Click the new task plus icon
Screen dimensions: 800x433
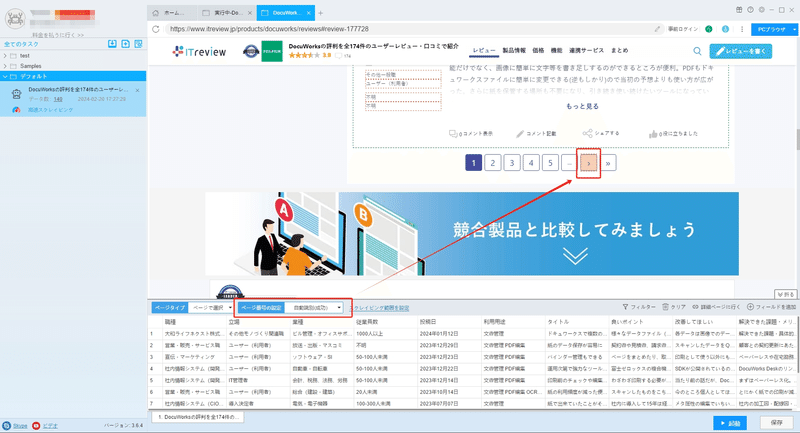point(126,44)
